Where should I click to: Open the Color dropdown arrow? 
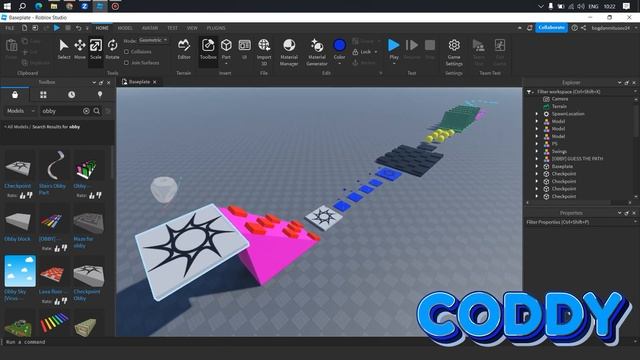pos(340,63)
